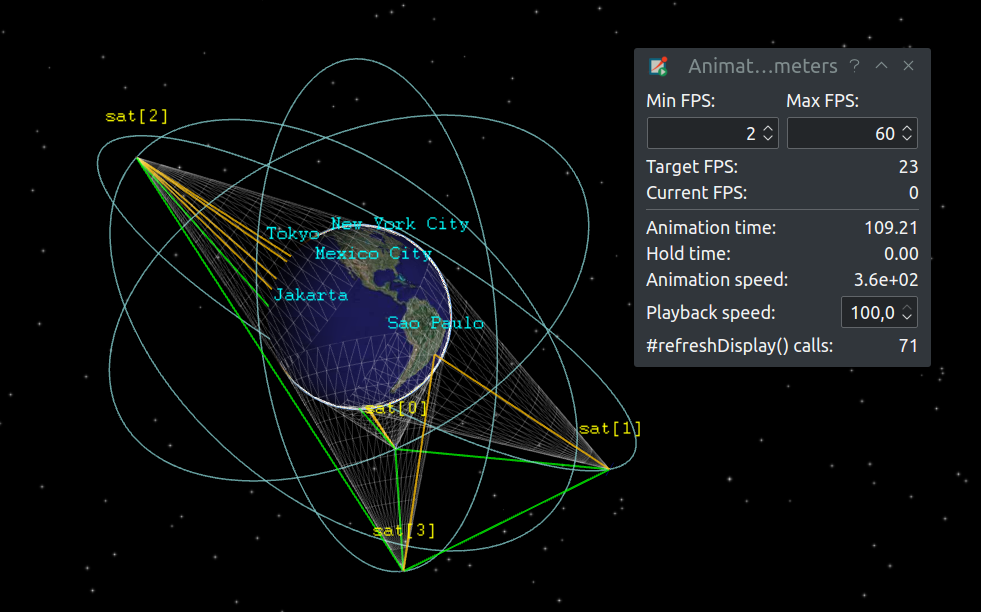Click the Target FPS value 23
Viewport: 981px width, 612px height.
point(908,167)
